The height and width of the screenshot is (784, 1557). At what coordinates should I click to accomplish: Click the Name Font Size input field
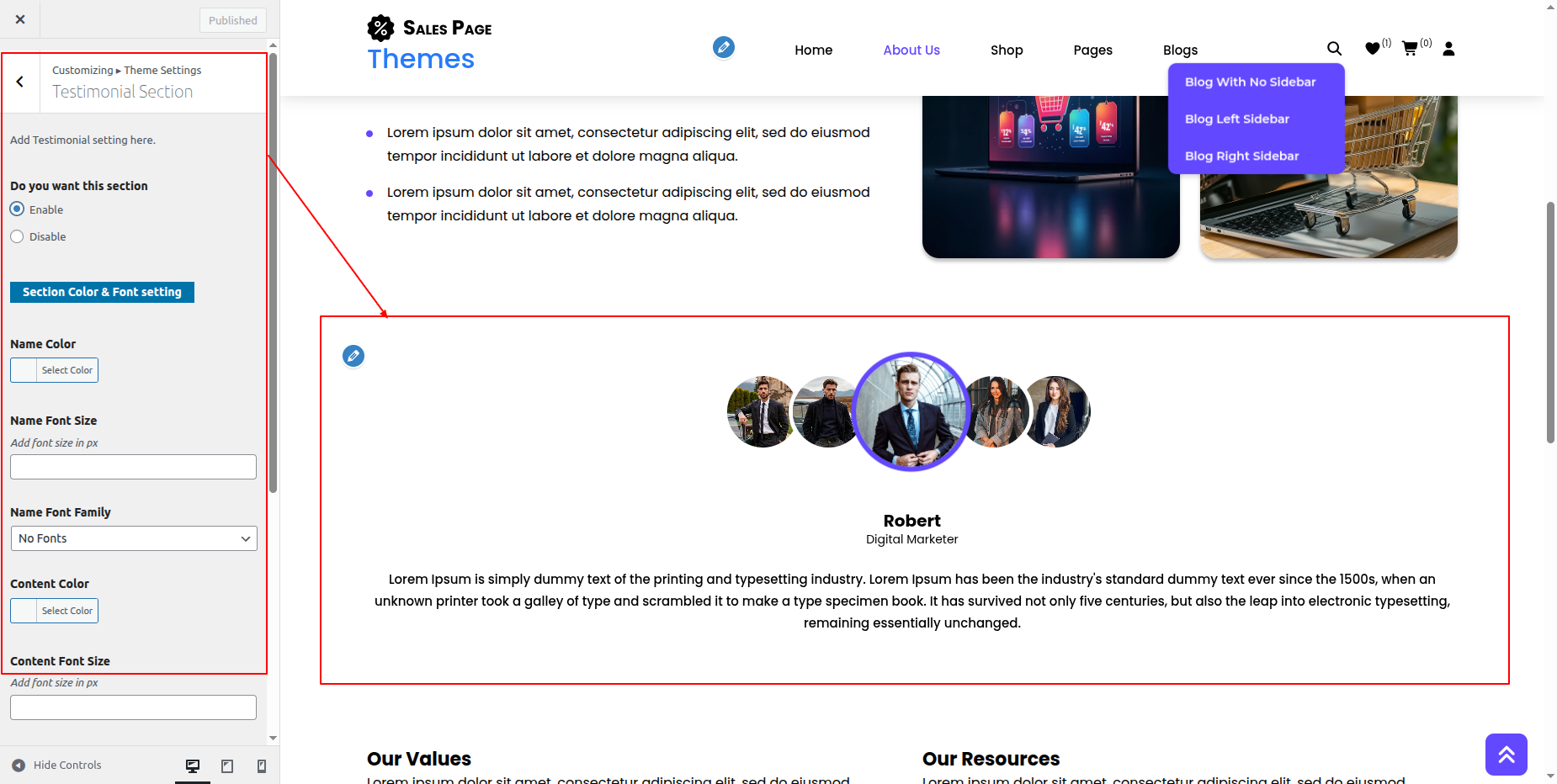133,467
